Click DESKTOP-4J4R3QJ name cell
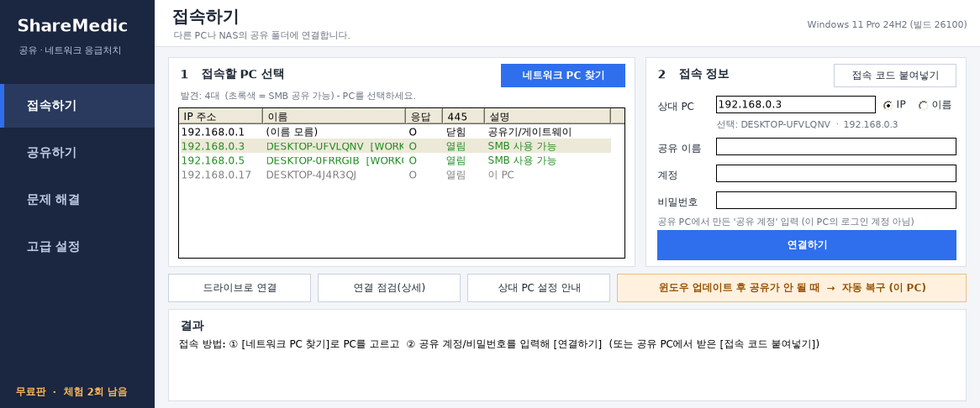The width and height of the screenshot is (980, 408). [311, 175]
